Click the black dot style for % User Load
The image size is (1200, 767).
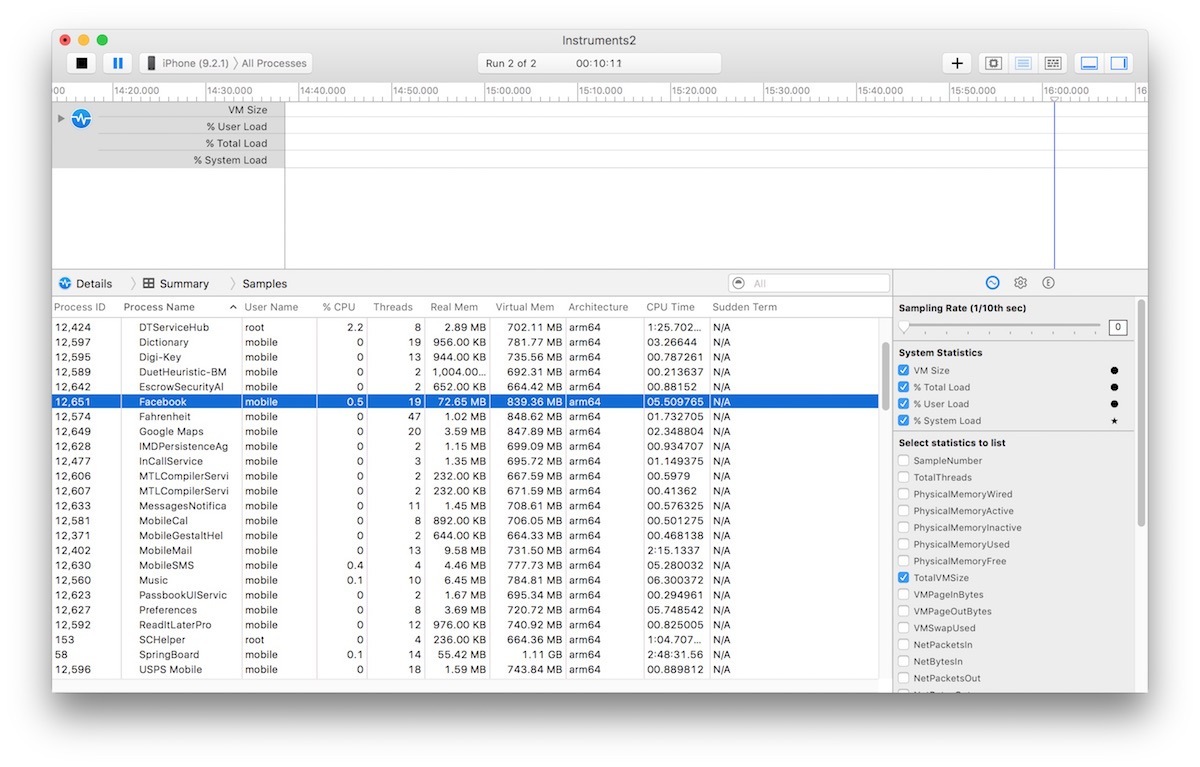pyautogui.click(x=1114, y=404)
